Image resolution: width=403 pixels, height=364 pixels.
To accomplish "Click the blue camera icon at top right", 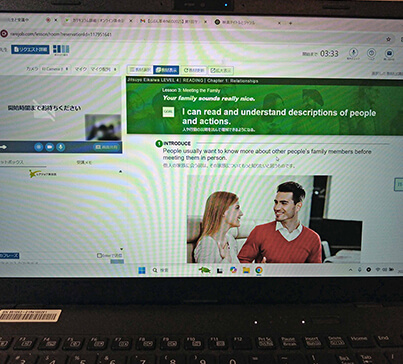I will (x=389, y=54).
